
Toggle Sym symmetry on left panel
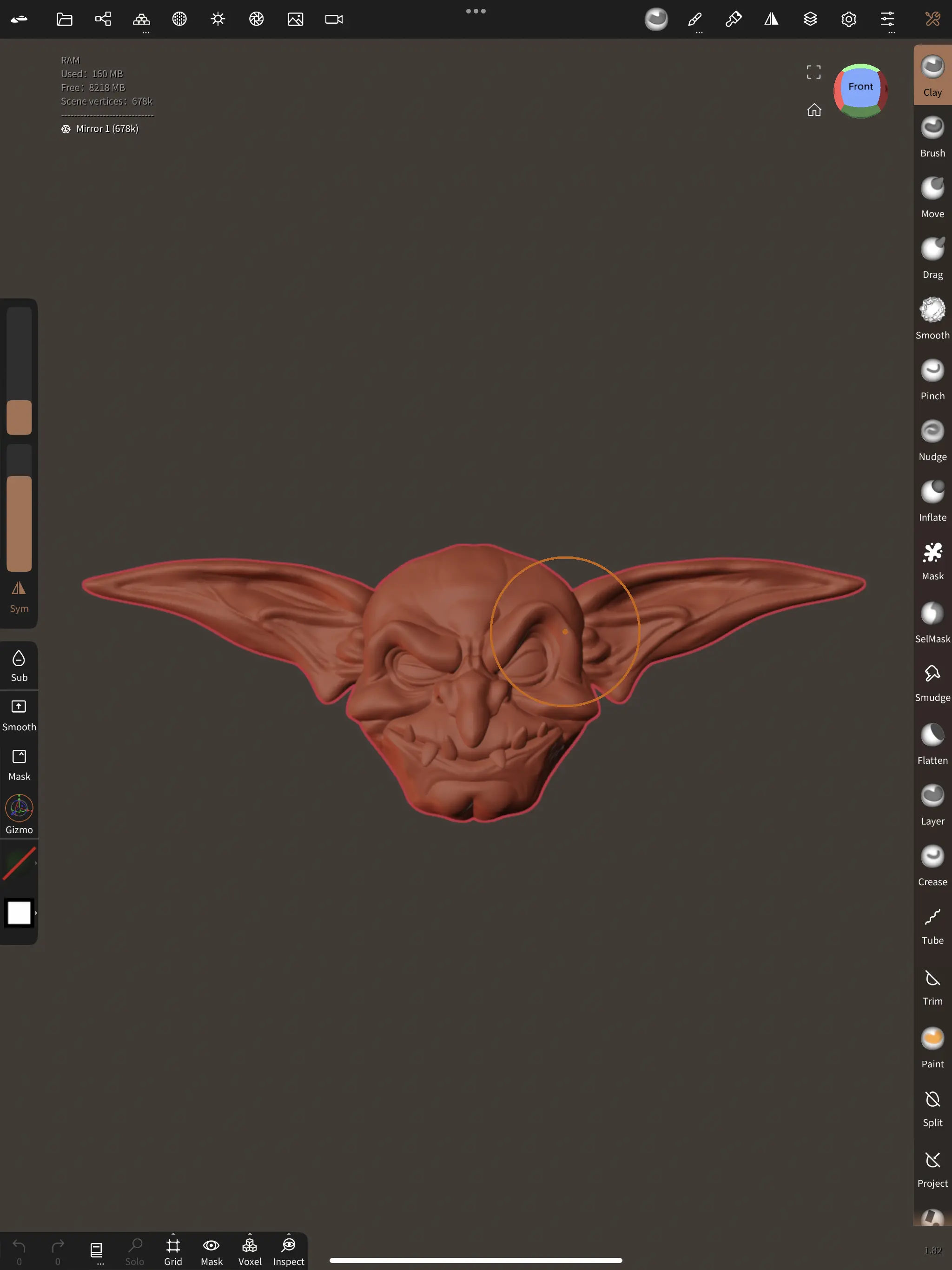tap(19, 596)
